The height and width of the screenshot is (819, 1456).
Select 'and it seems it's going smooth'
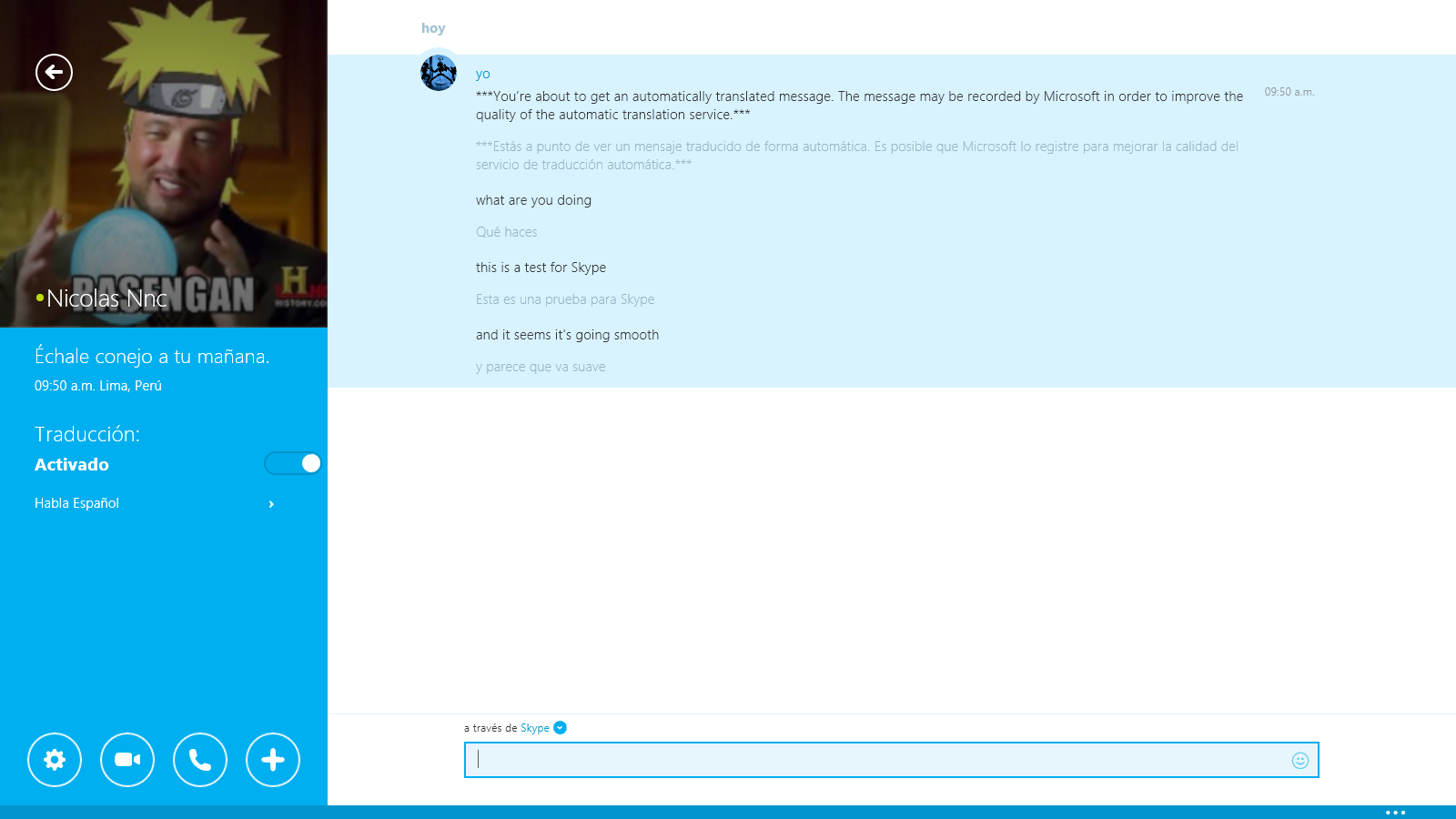567,335
